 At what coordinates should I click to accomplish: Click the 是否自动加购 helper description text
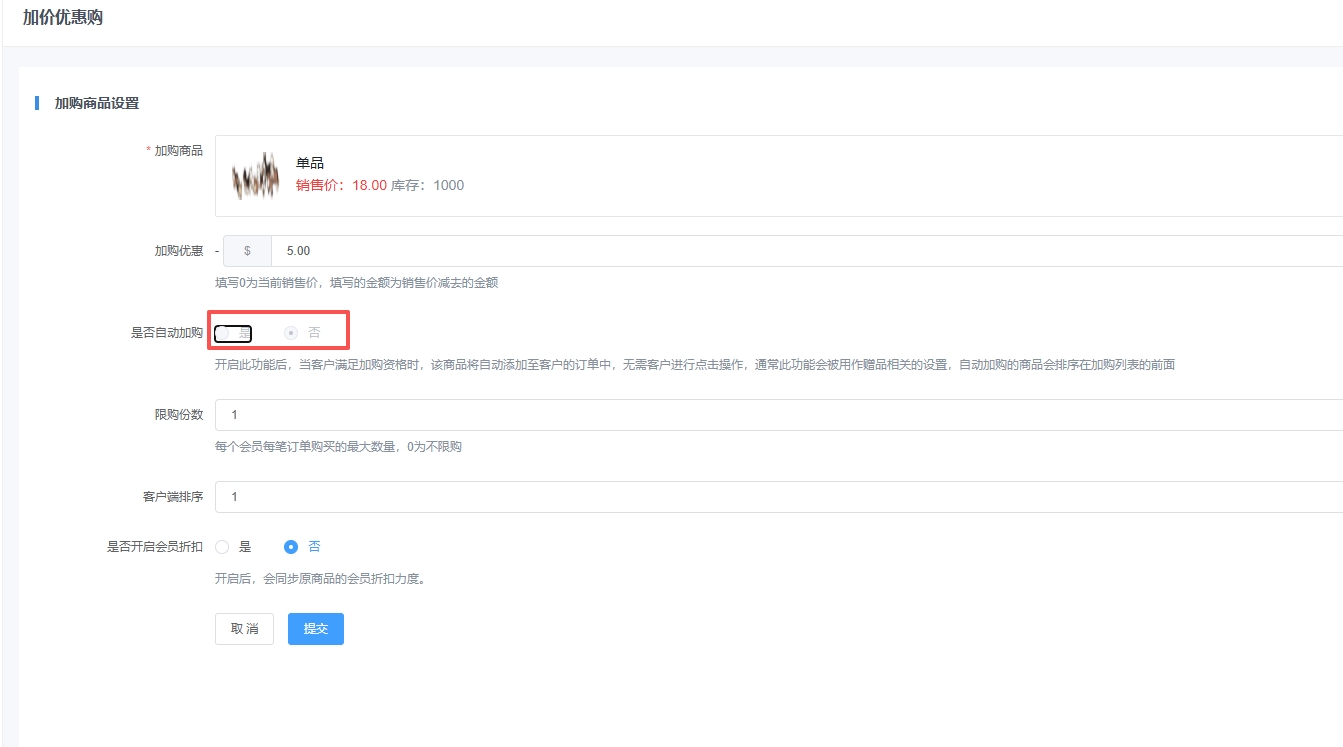pyautogui.click(x=694, y=365)
